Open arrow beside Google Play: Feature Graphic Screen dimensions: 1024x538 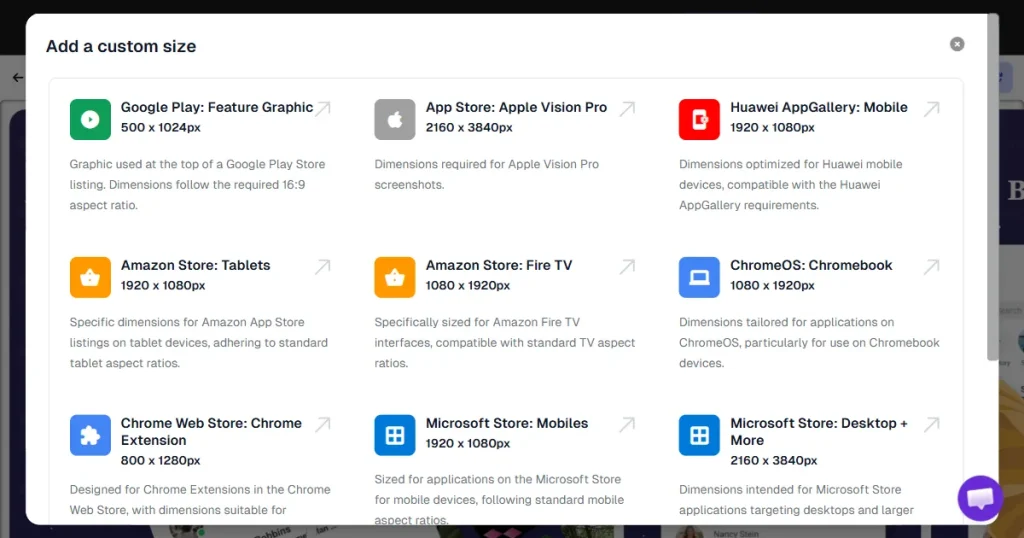tap(323, 108)
